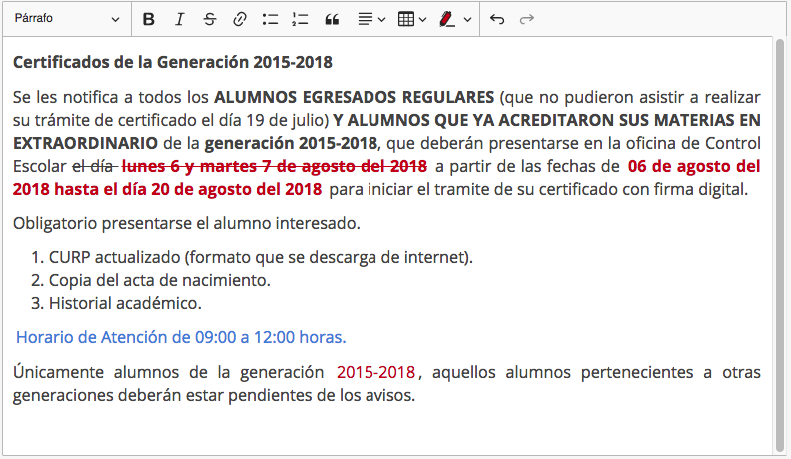The width and height of the screenshot is (791, 459).
Task: Expand the highlight color options arrow
Action: tap(467, 19)
